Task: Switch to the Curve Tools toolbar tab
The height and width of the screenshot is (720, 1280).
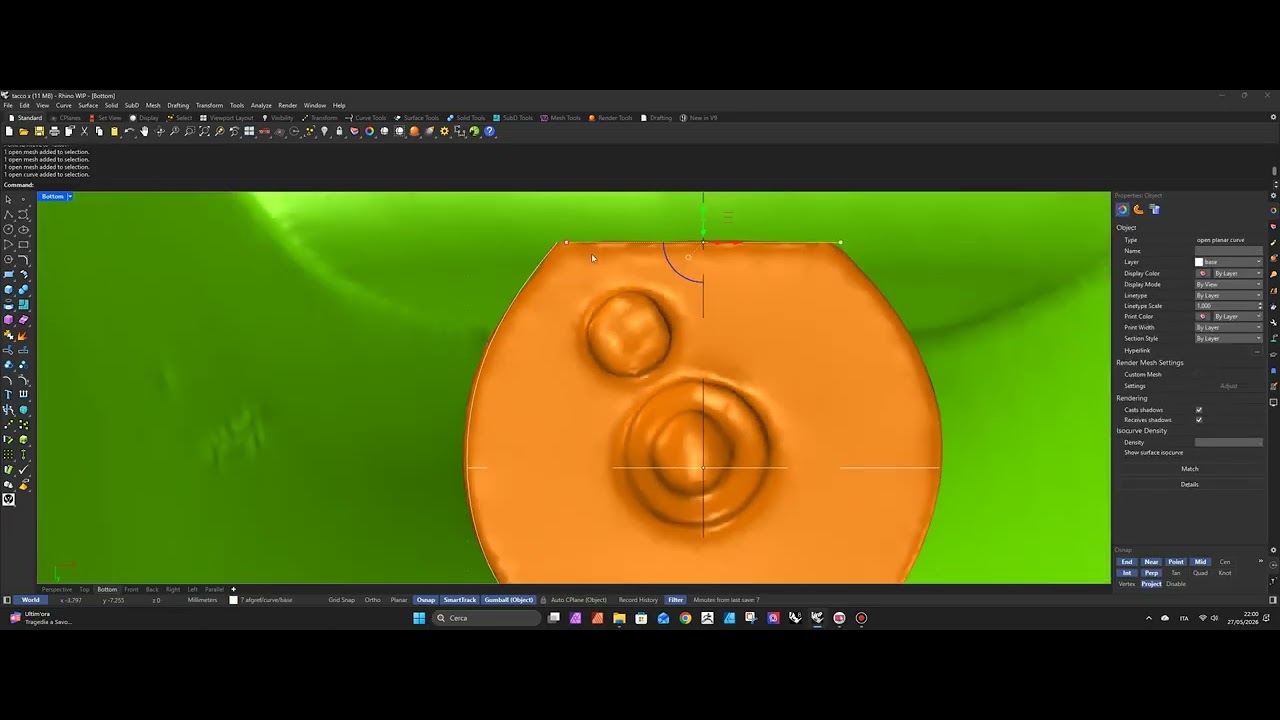Action: coord(367,118)
